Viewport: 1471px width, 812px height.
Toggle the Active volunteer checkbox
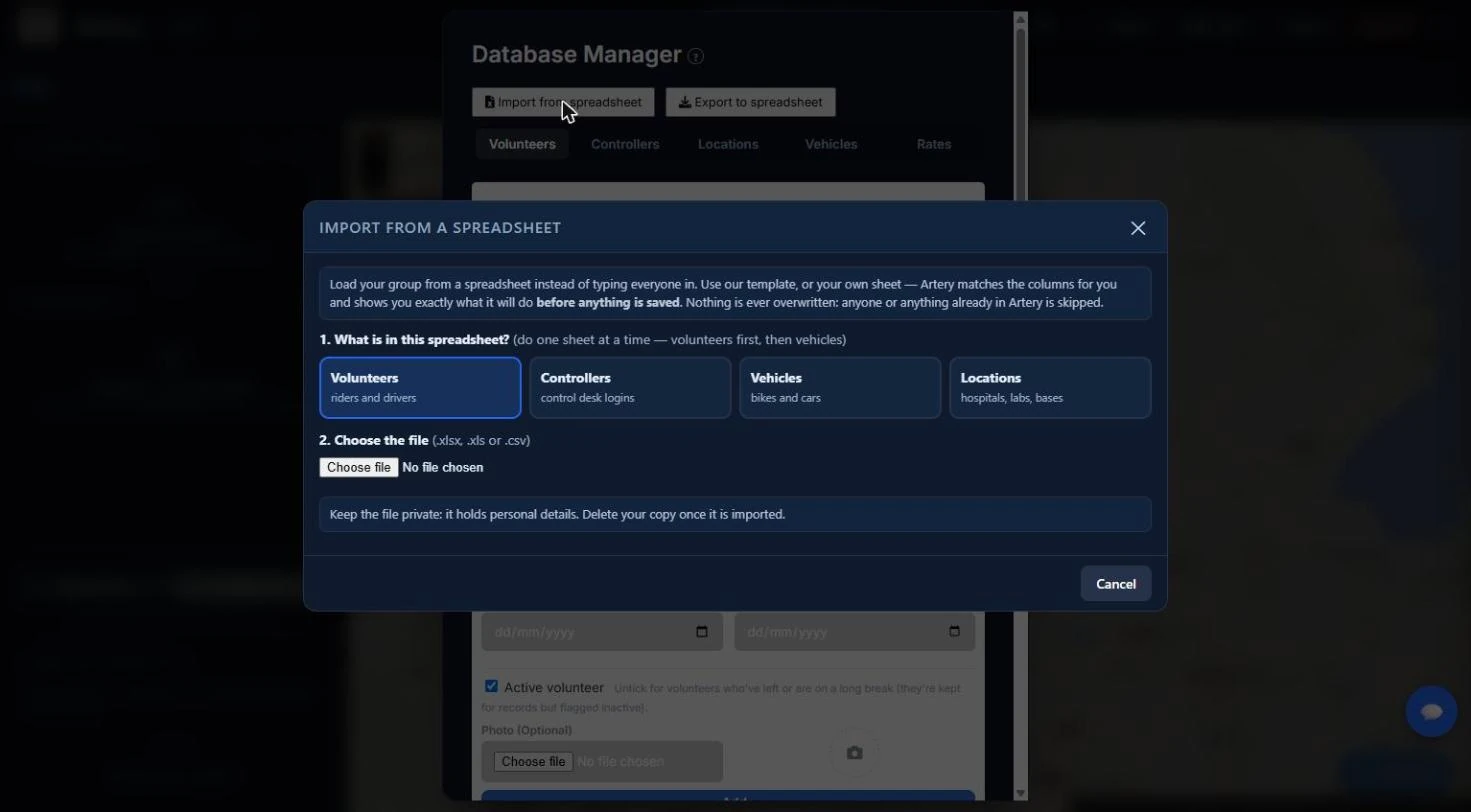click(x=491, y=686)
